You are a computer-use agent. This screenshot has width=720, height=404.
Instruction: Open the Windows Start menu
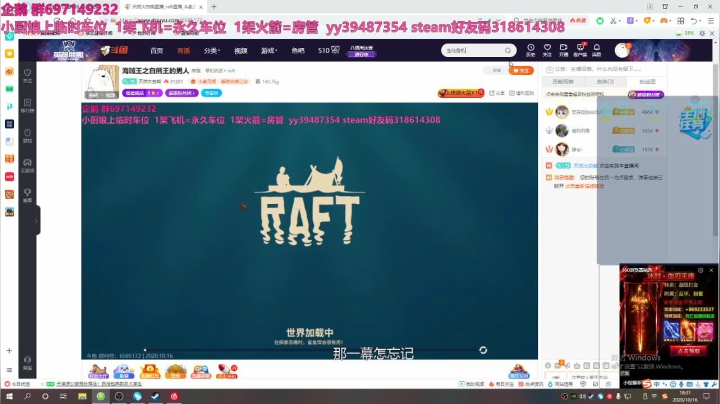[x=9, y=396]
